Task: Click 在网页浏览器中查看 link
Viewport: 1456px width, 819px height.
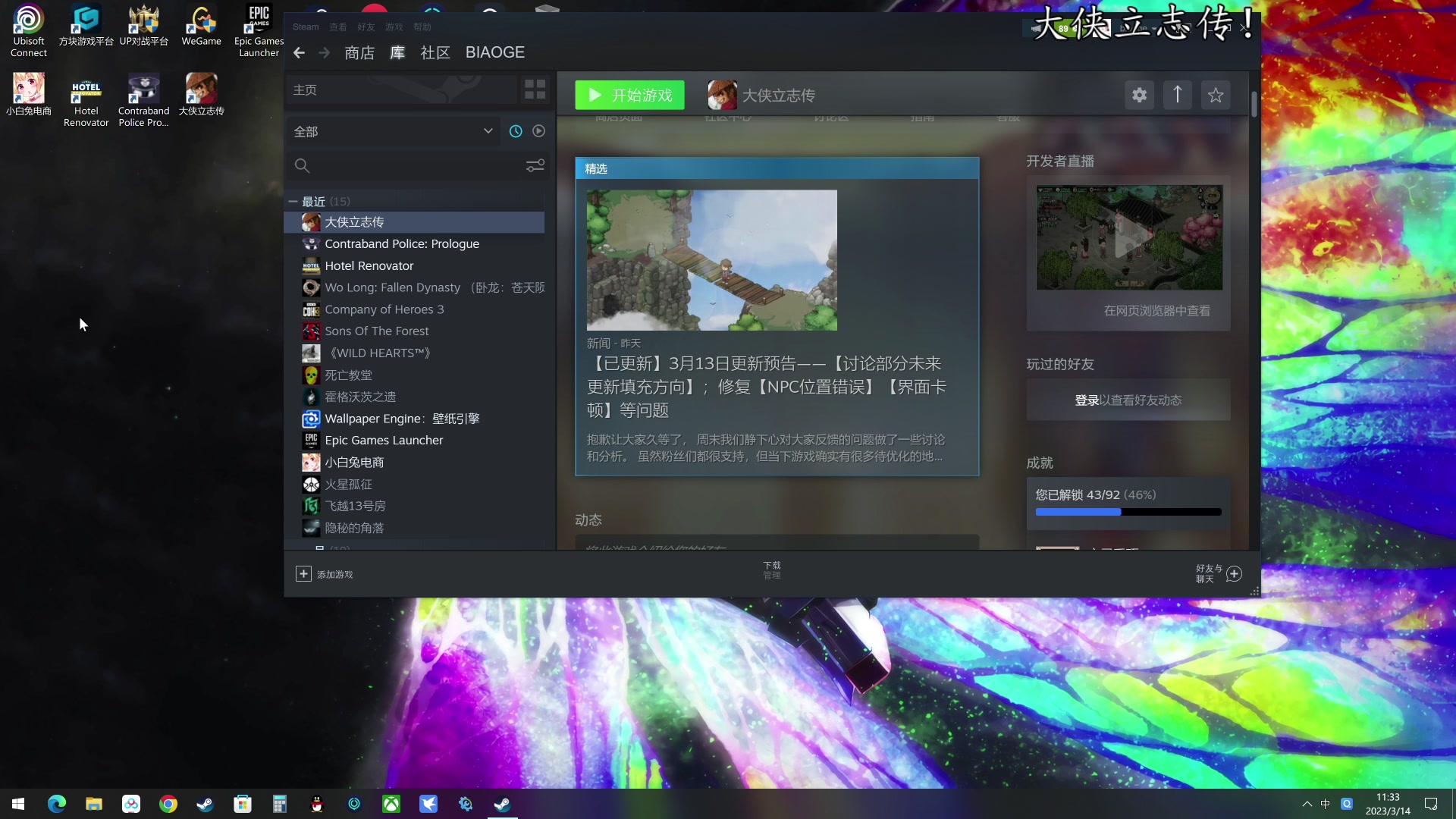Action: (x=1156, y=311)
